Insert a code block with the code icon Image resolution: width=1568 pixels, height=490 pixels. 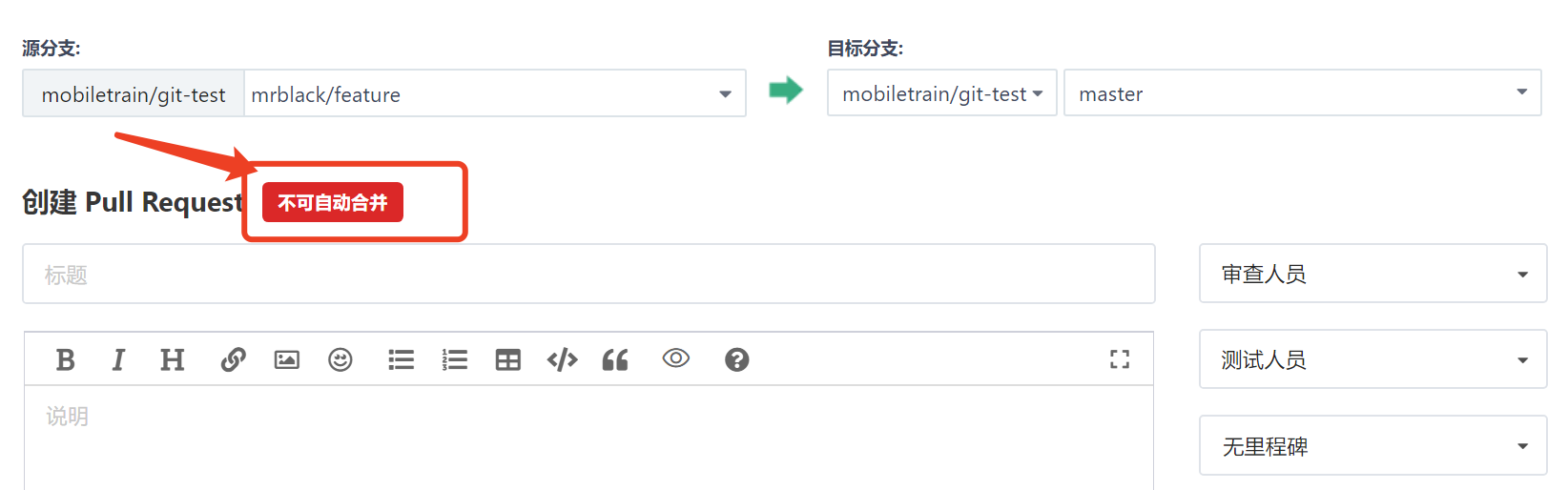pyautogui.click(x=562, y=359)
